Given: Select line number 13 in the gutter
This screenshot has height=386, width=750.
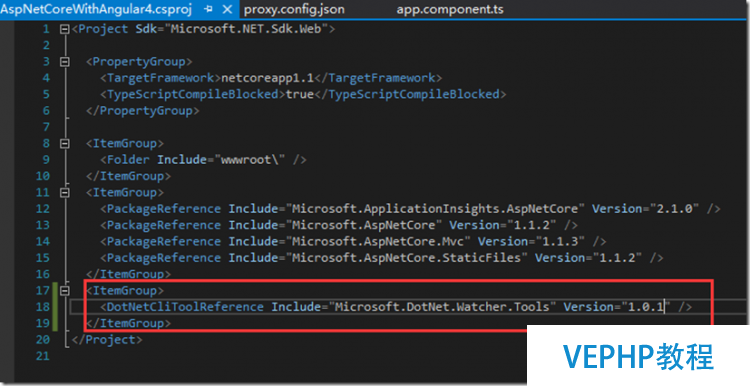Looking at the screenshot, I should pyautogui.click(x=43, y=225).
